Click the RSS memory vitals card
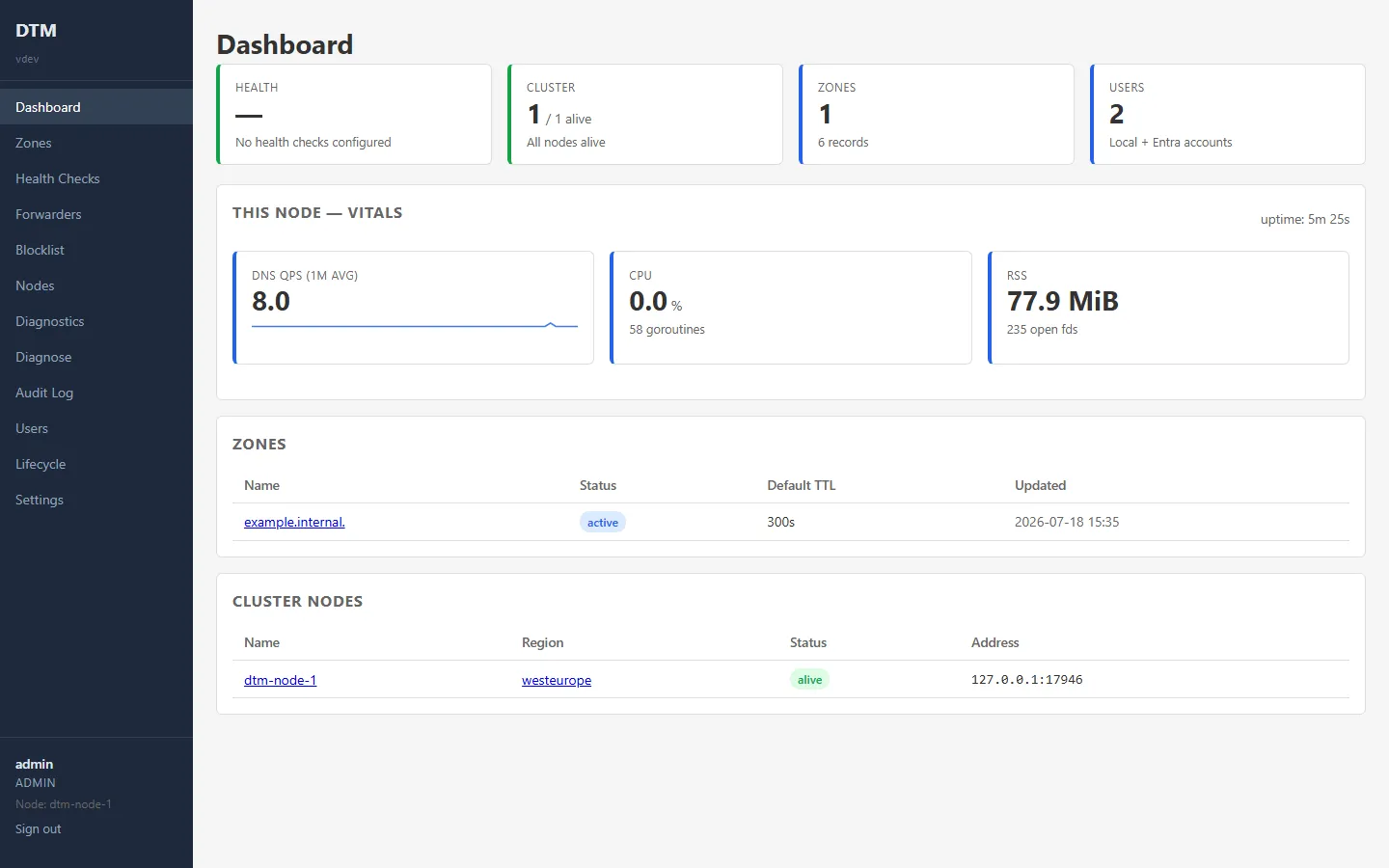 [1168, 308]
